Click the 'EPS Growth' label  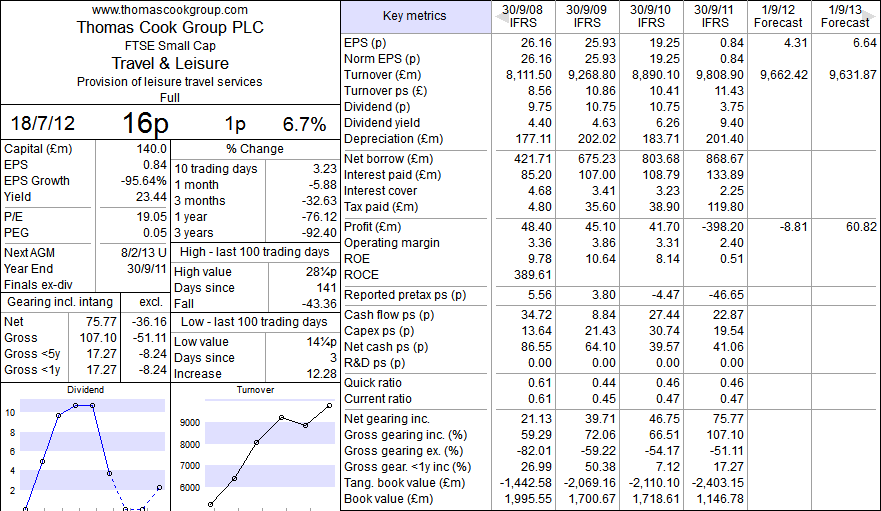(x=37, y=181)
